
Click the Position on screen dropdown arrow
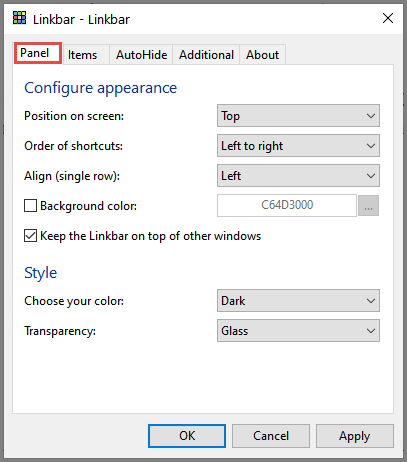click(371, 116)
